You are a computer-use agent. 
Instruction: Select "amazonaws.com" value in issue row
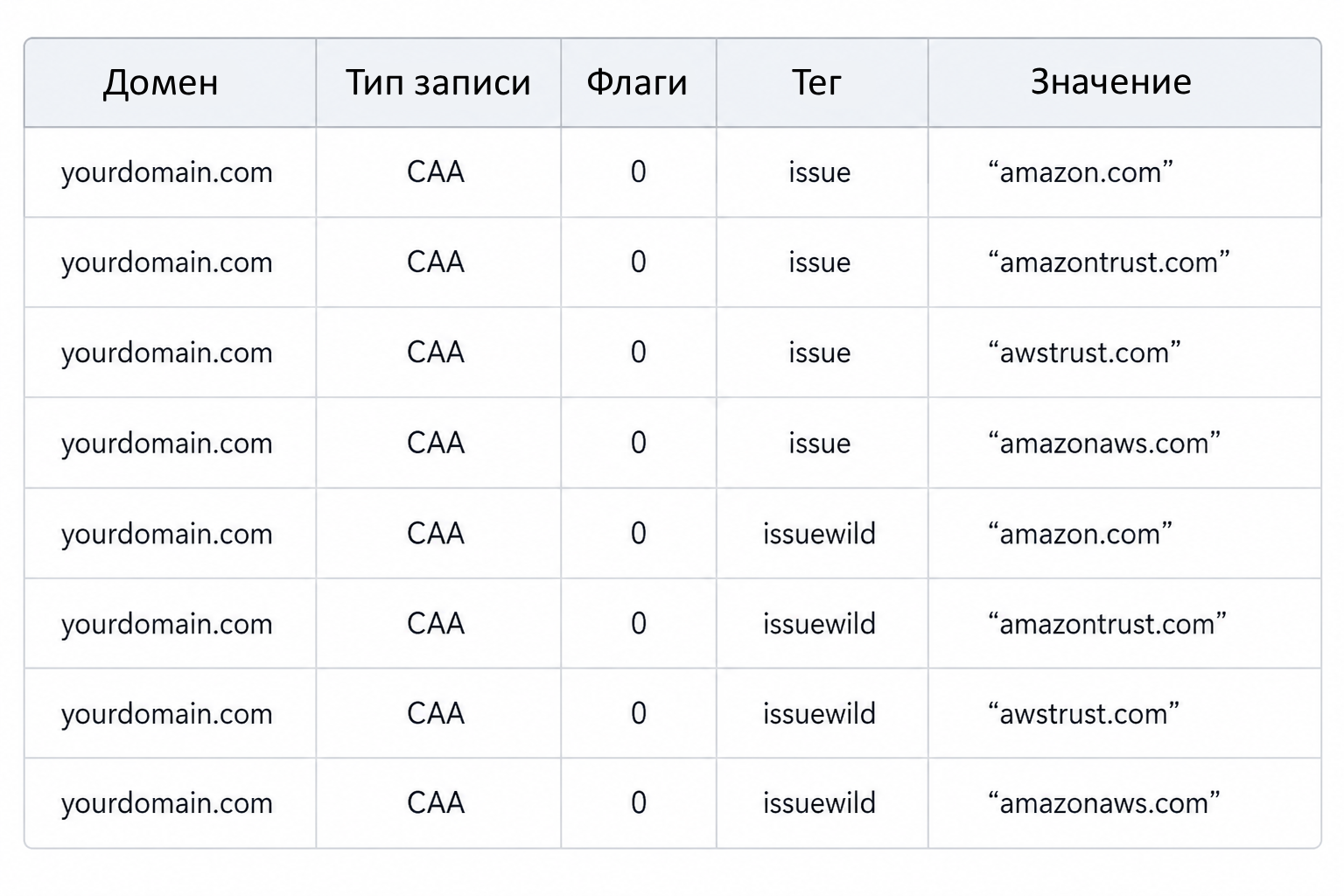[1104, 443]
